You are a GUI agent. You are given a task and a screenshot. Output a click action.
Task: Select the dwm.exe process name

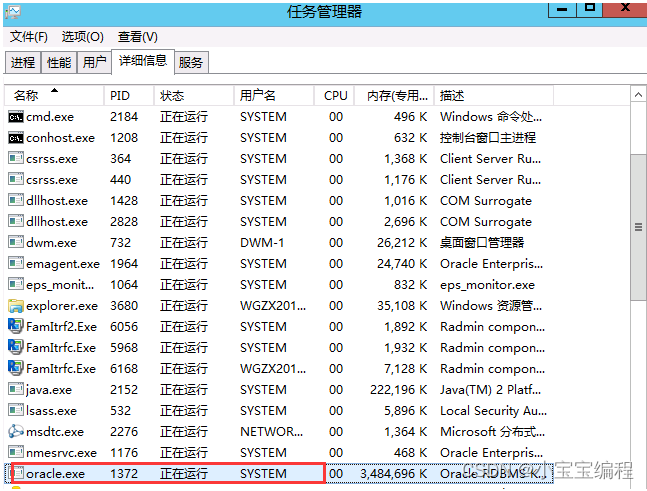pyautogui.click(x=51, y=243)
